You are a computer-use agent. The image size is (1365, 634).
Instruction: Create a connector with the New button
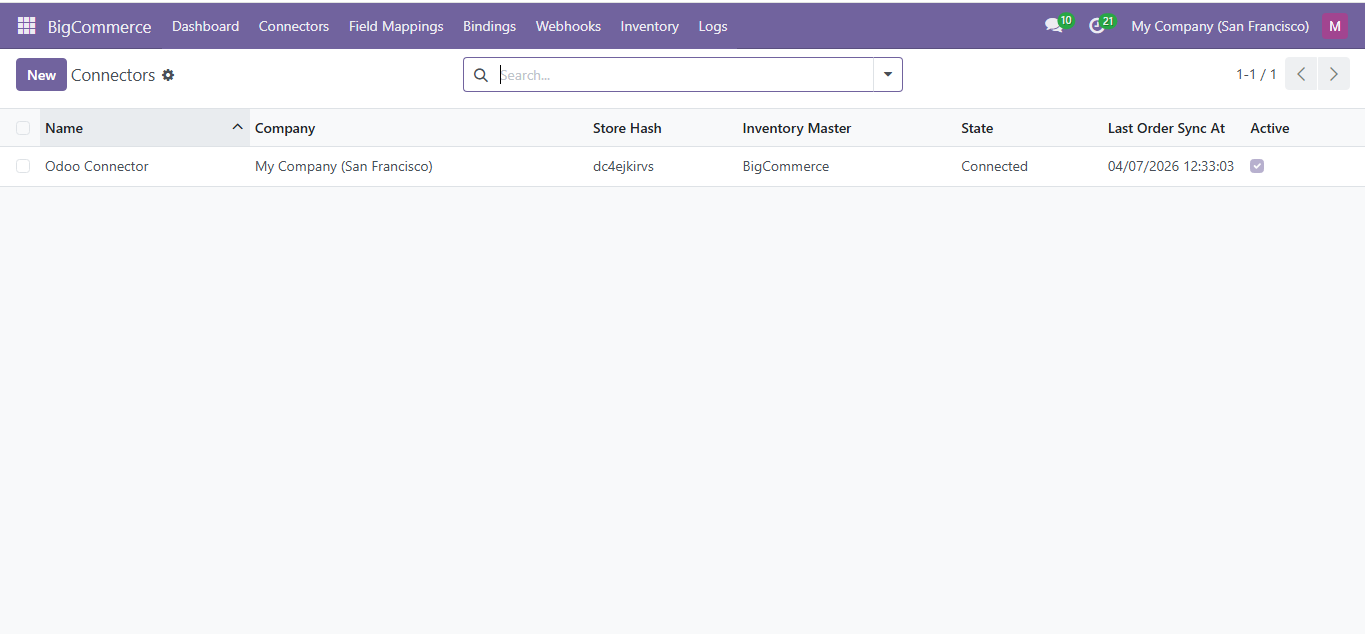41,74
